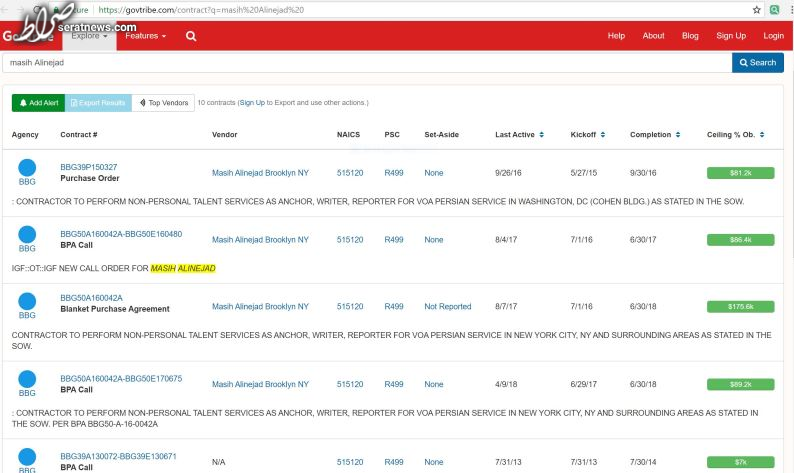Click the masih Alinejad search field

coord(367,63)
